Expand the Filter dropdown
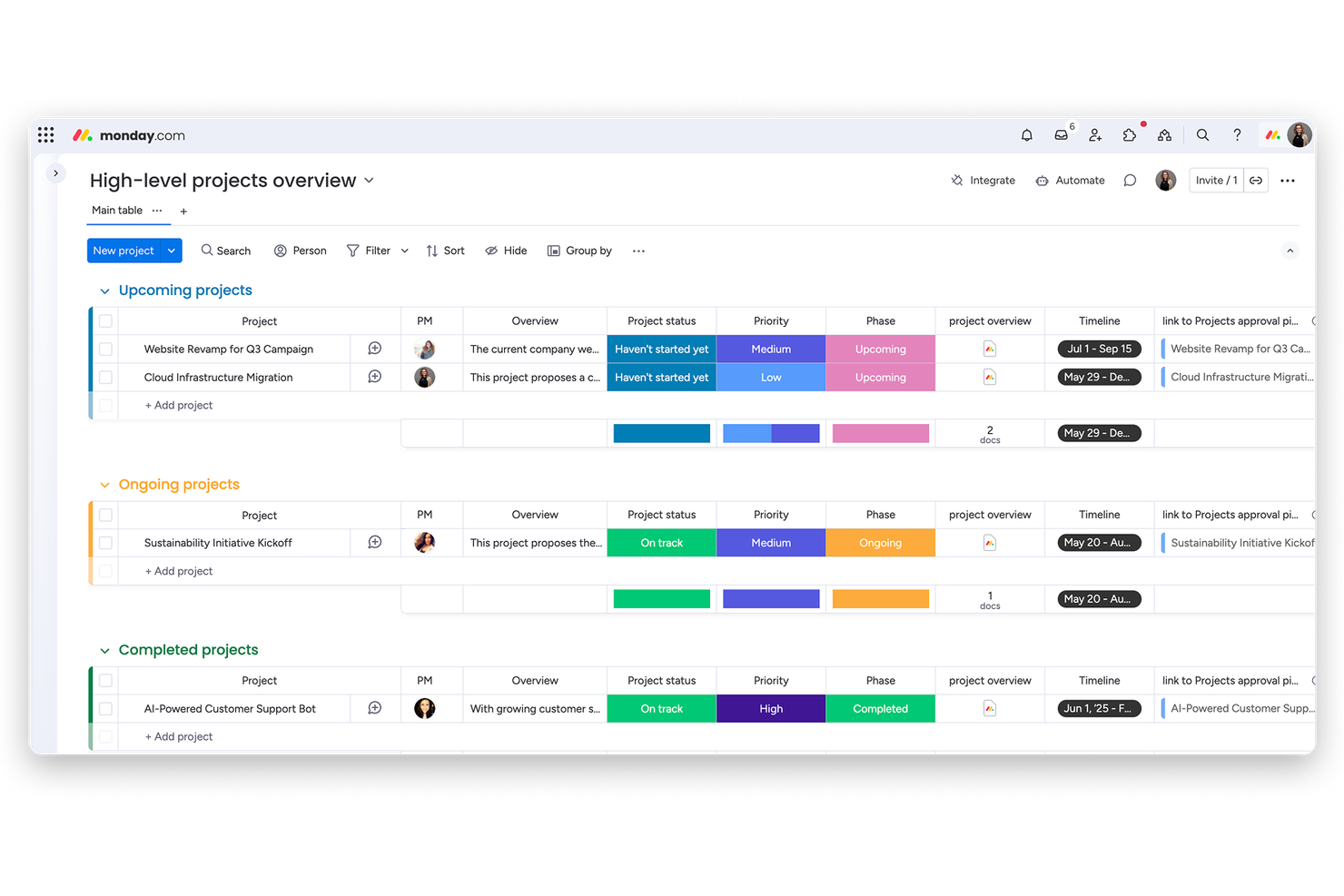 click(x=404, y=251)
